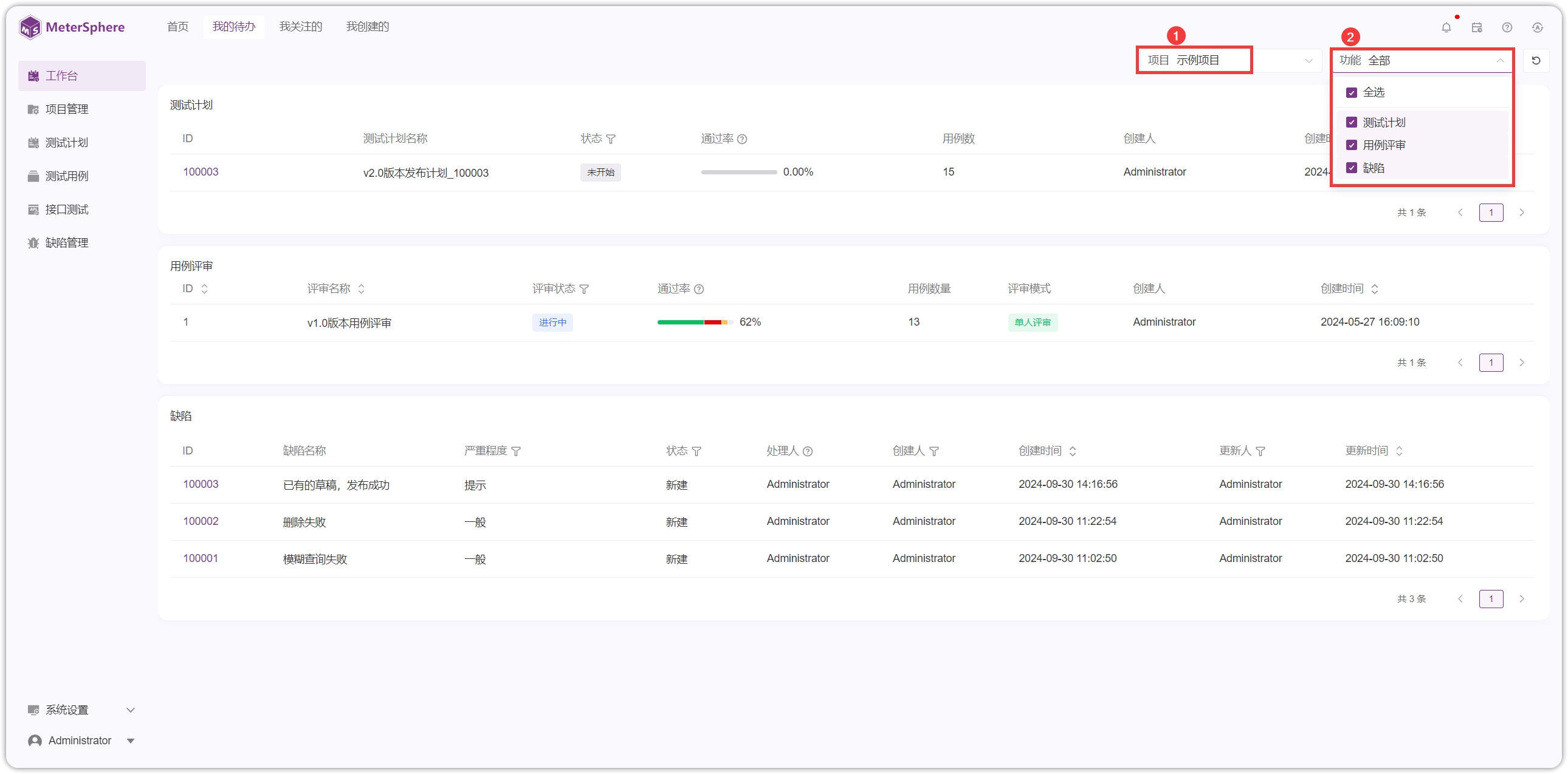
Task: Uncheck the 缺陷 option
Action: tap(1352, 167)
